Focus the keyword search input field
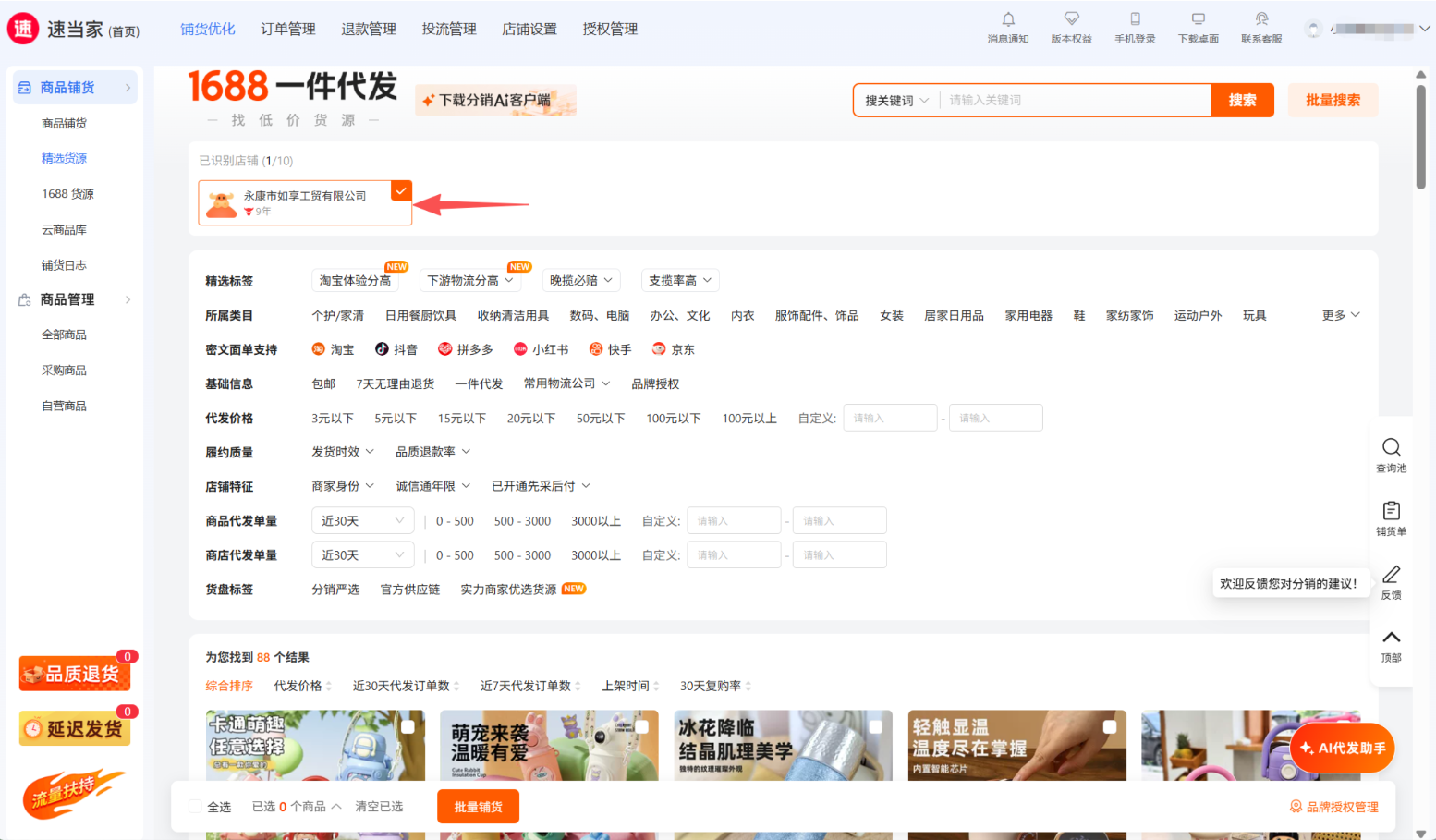 (x=1074, y=101)
